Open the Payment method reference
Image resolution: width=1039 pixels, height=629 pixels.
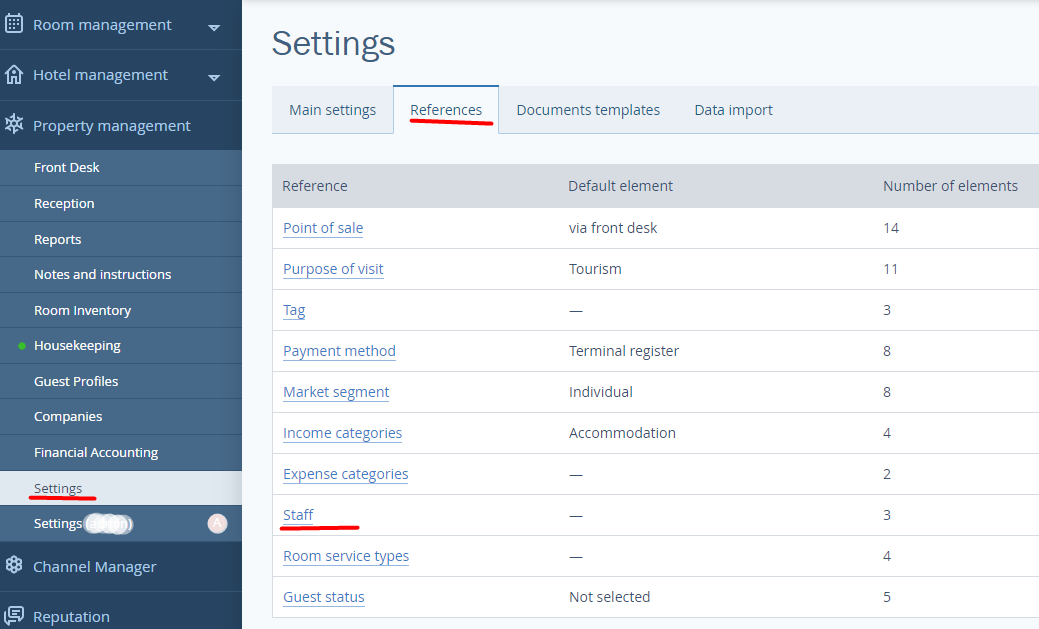point(339,351)
